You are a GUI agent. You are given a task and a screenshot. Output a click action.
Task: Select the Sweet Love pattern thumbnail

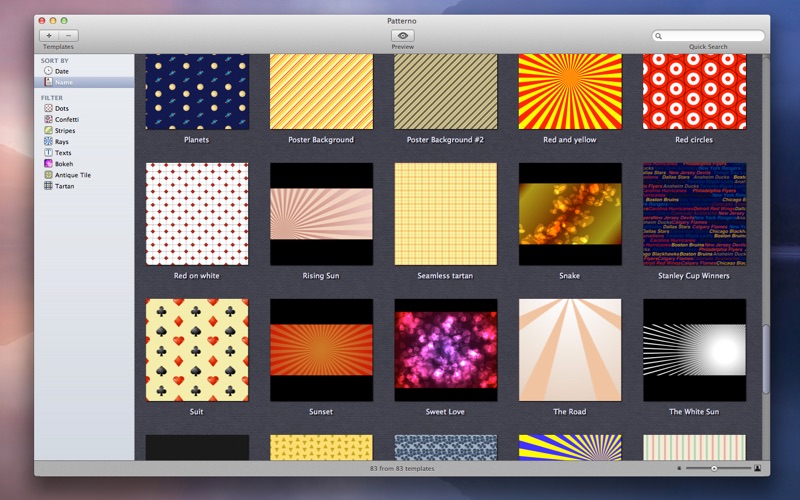[445, 350]
